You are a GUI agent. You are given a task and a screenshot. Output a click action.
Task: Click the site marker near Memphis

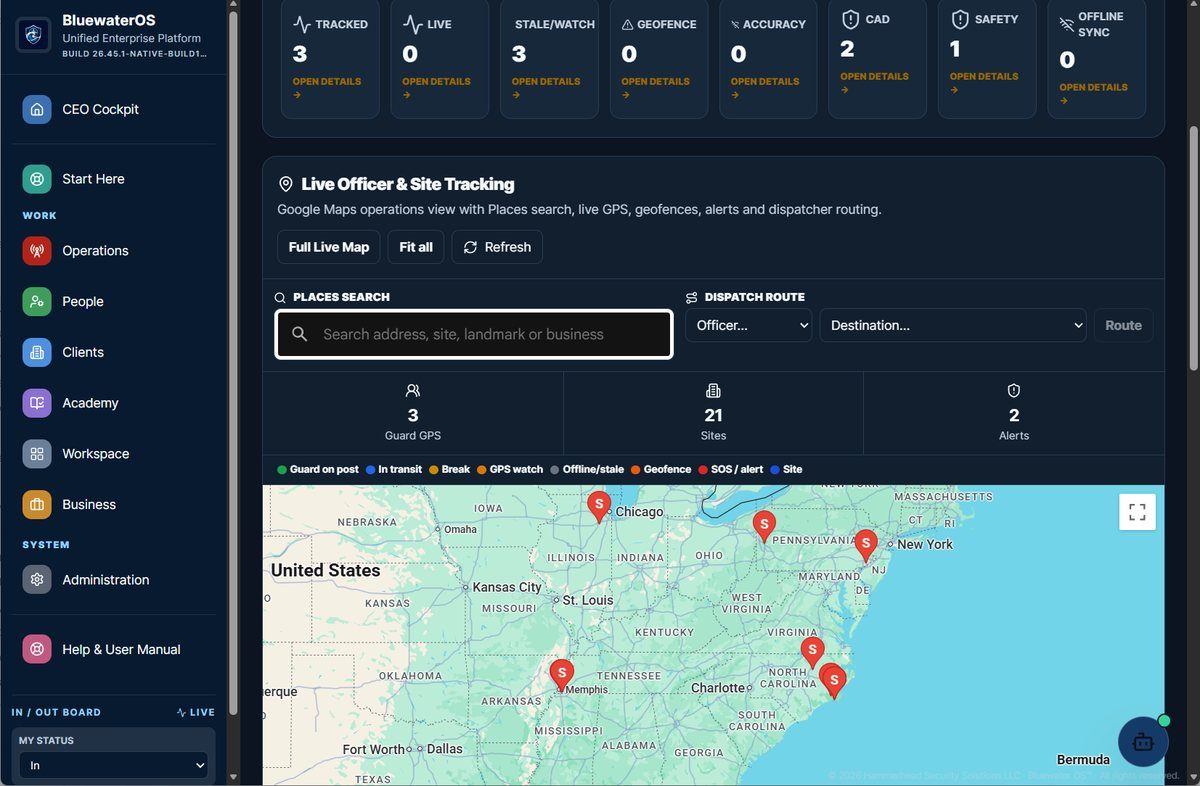click(562, 675)
